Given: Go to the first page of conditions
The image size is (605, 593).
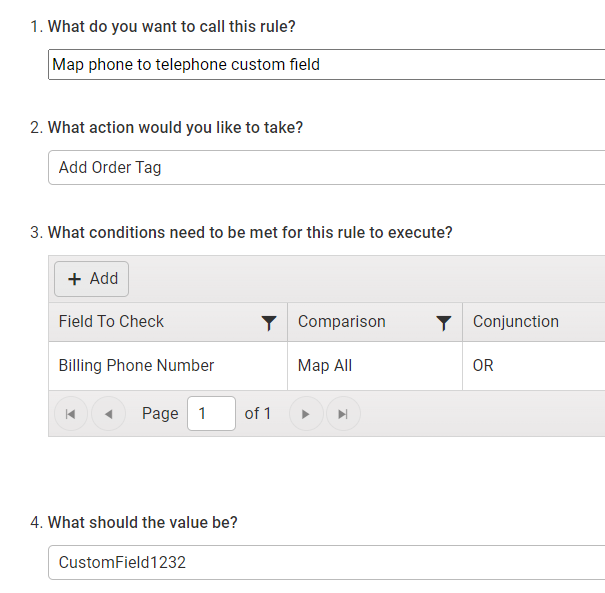Looking at the screenshot, I should 71,414.
